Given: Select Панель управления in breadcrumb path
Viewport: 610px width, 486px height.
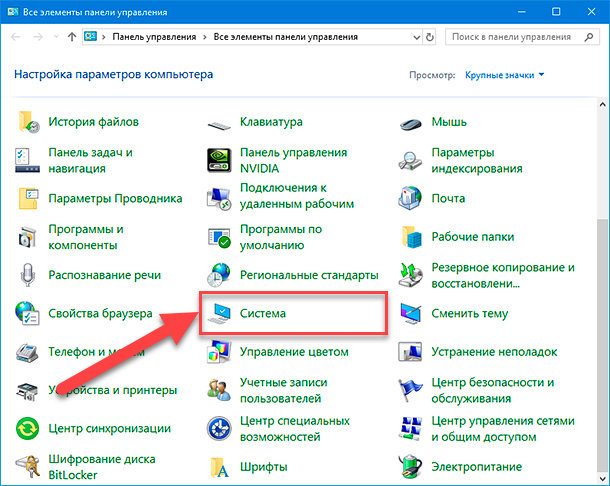Looking at the screenshot, I should tap(154, 37).
